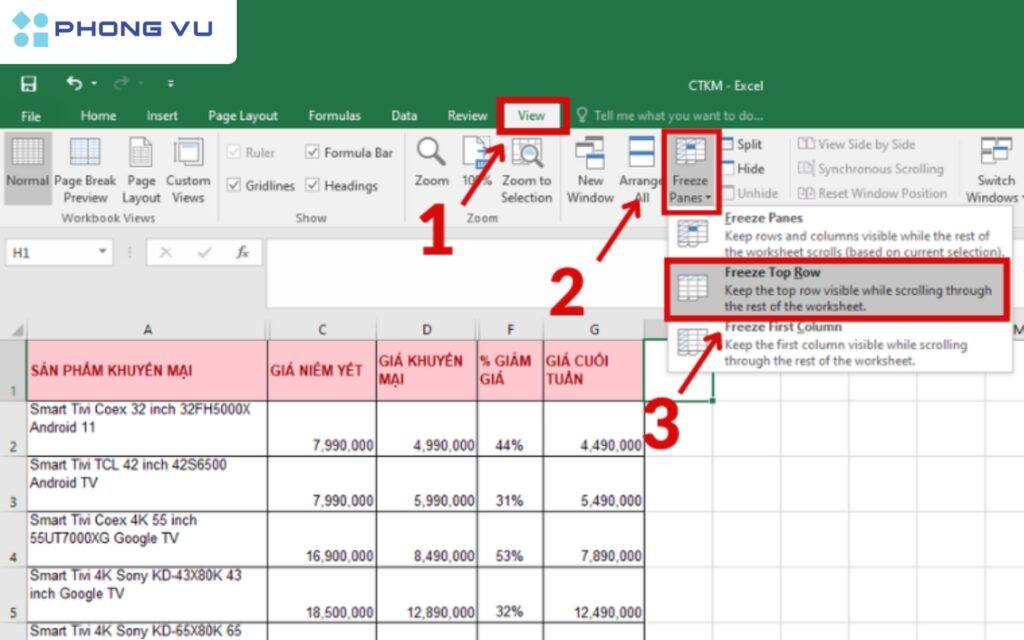Viewport: 1024px width, 640px height.
Task: Select row 4 header
Action: [13, 539]
